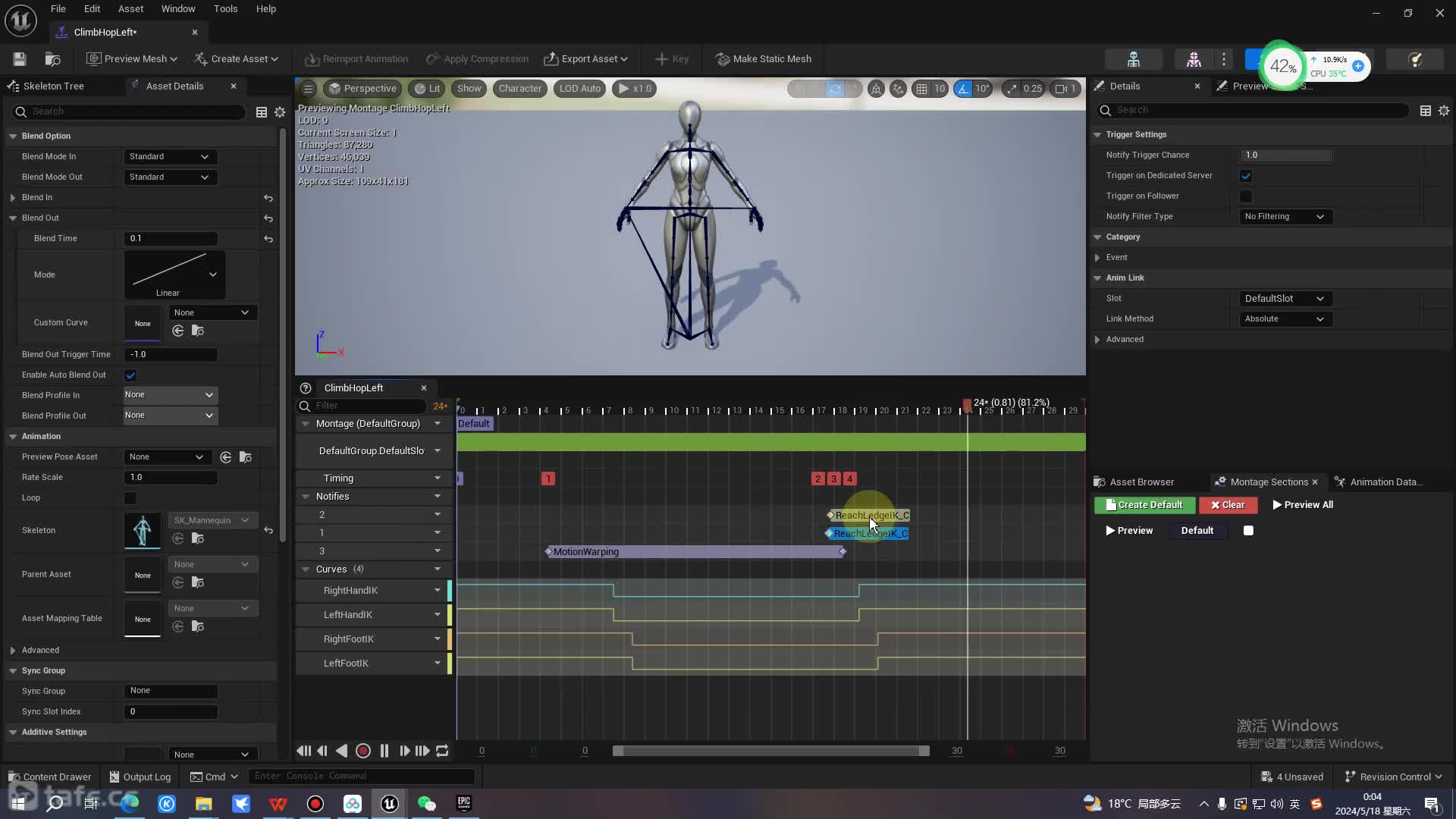Open the viewport hamburger options menu

tap(308, 89)
